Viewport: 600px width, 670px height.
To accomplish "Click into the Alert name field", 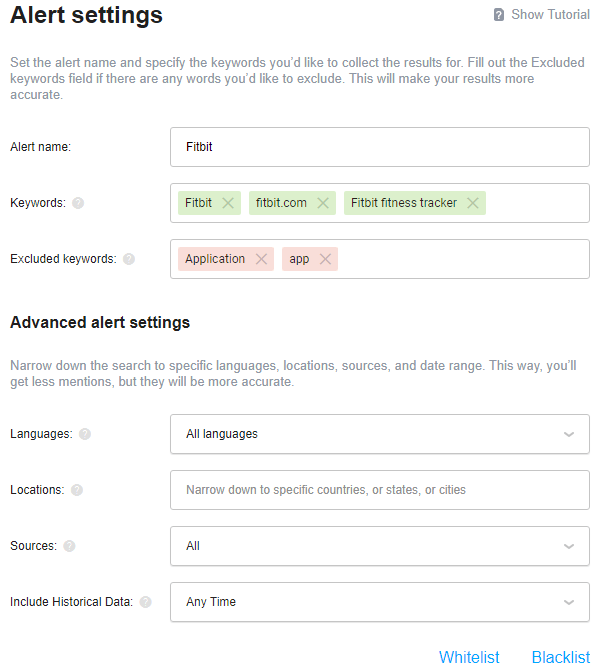I will coord(379,147).
